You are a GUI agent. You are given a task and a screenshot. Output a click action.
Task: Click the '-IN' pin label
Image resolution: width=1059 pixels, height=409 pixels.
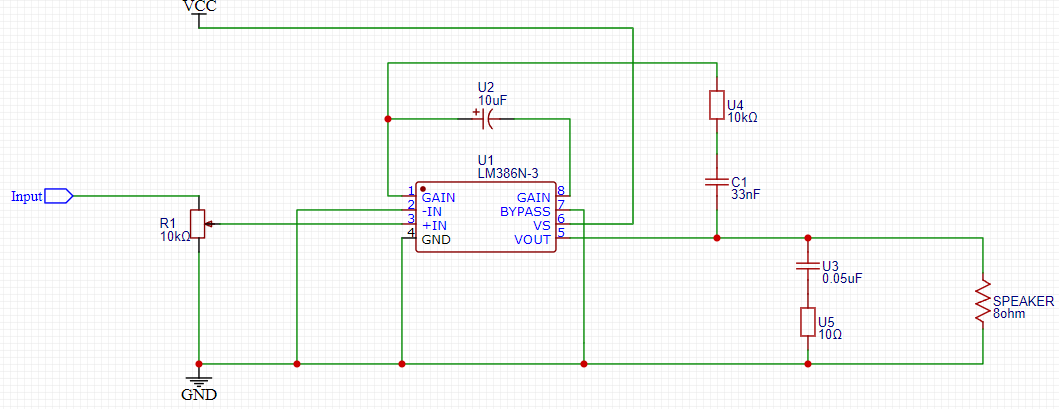[x=432, y=212]
